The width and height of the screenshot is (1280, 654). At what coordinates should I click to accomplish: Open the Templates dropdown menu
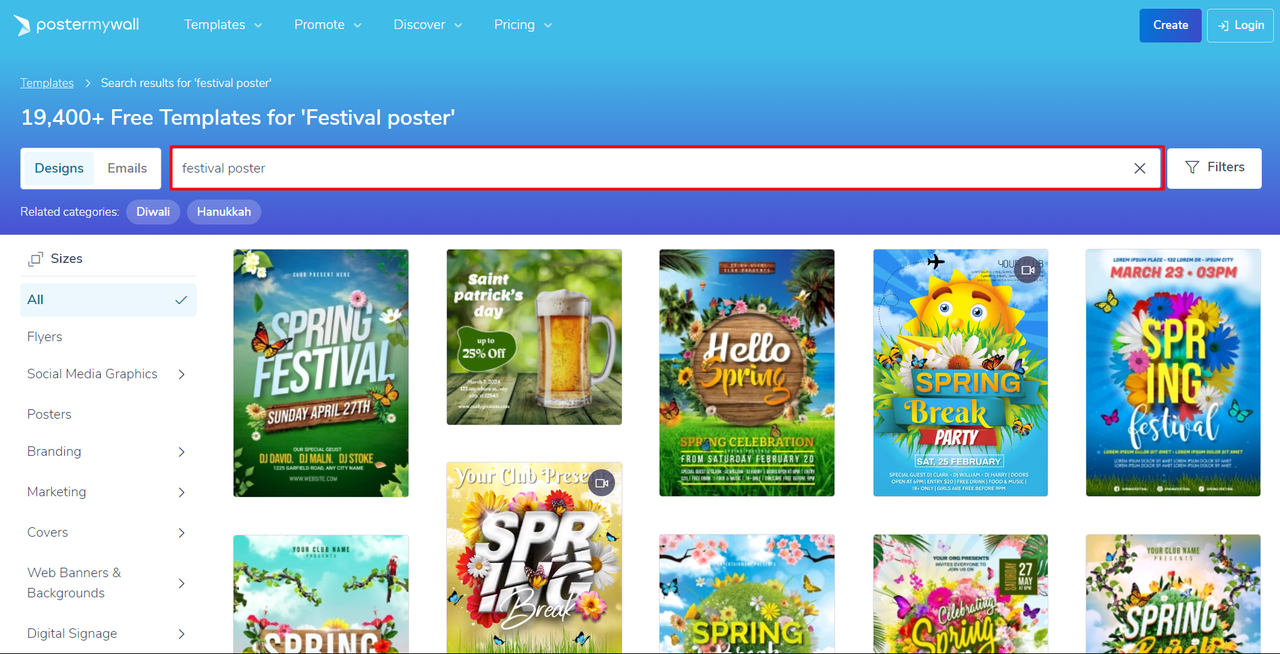tap(223, 25)
